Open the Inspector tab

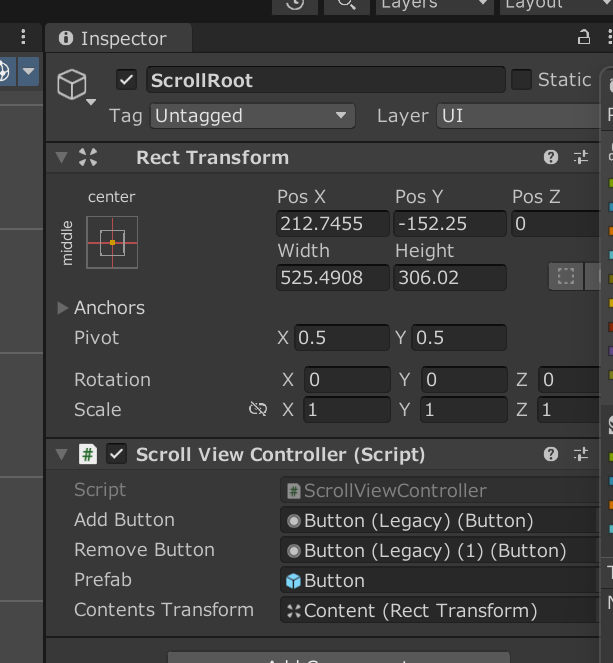click(118, 39)
